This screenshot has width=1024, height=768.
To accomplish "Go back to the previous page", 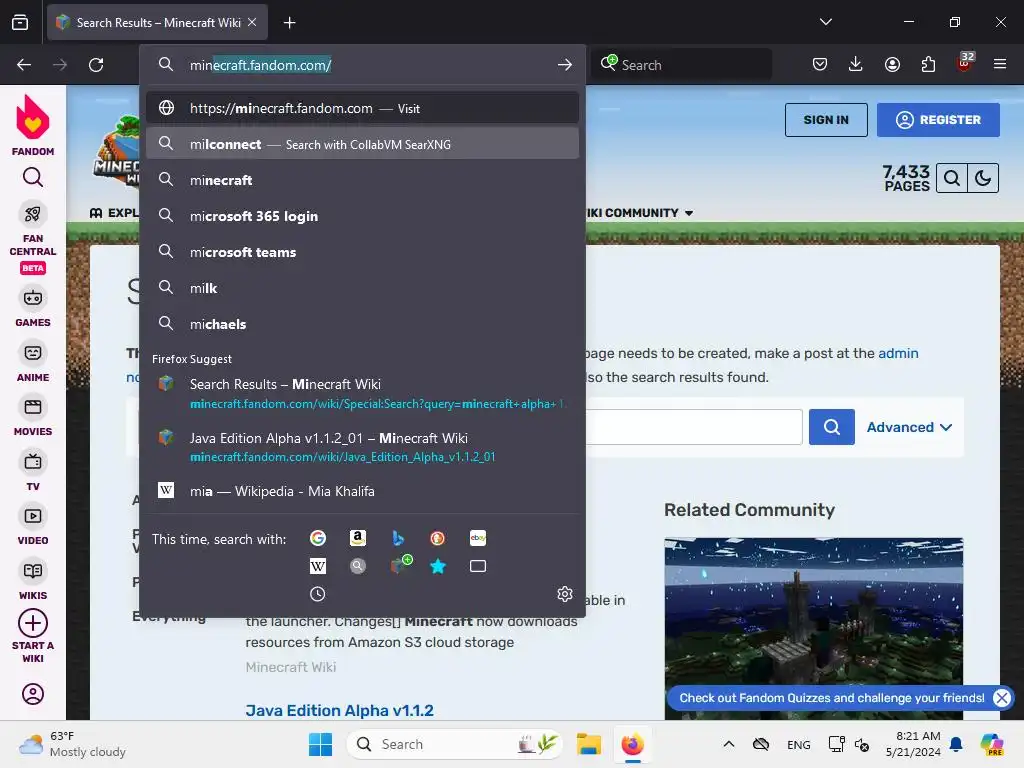I will [x=24, y=65].
